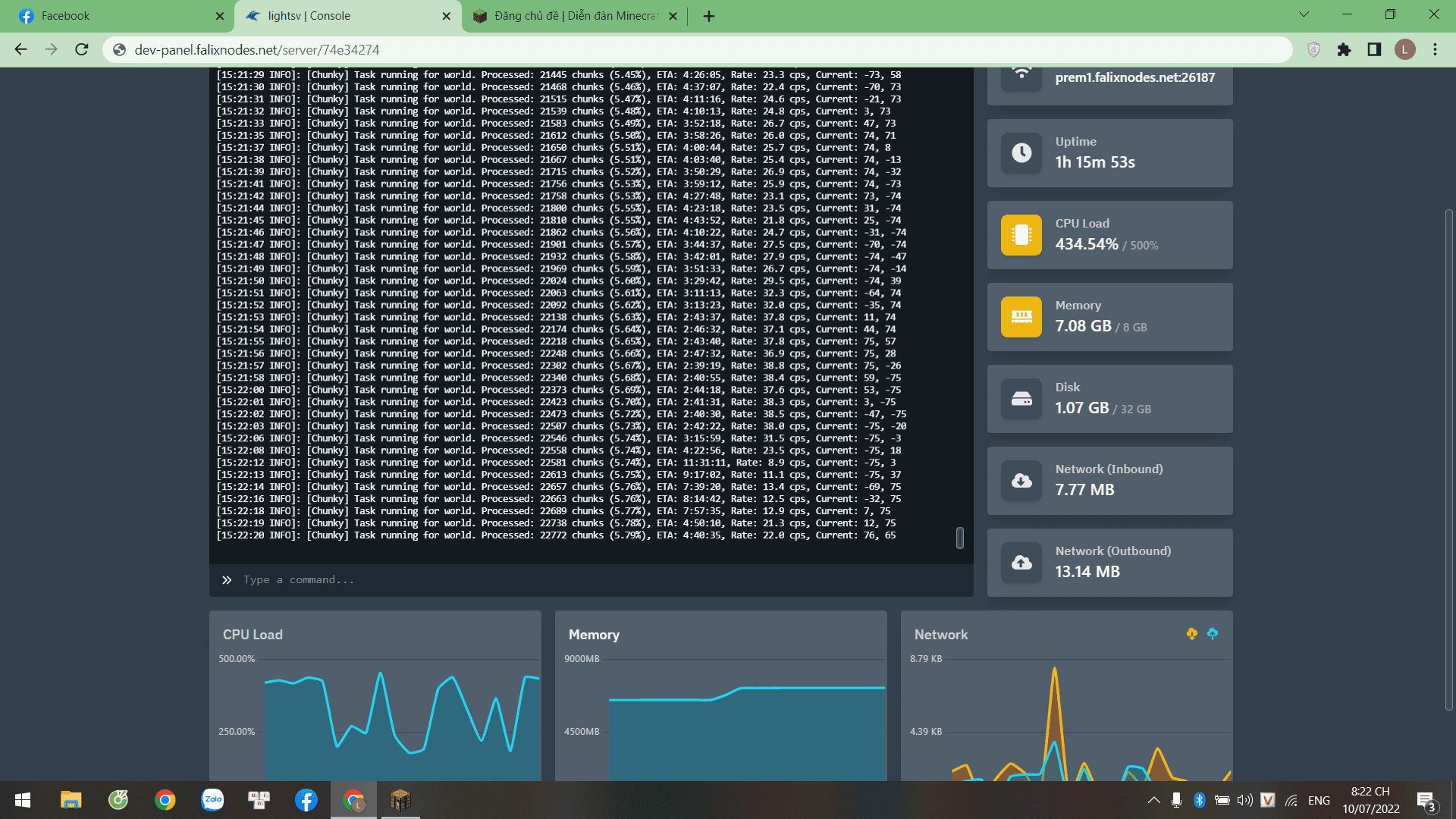Click the Uptime clock icon
1456x819 pixels.
[1021, 153]
